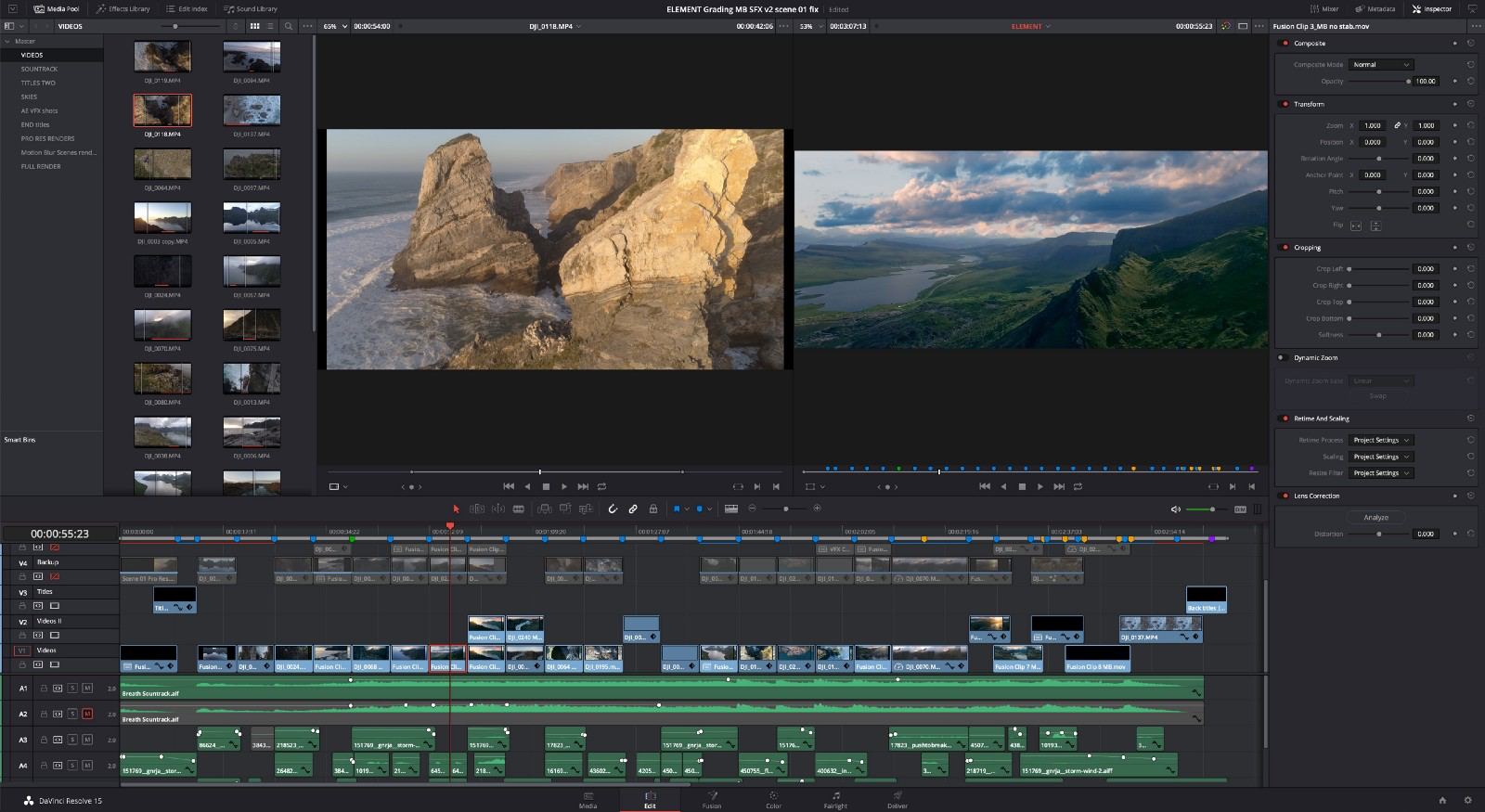The image size is (1485, 812).
Task: Open the source viewer zoom percentage dropdown
Action: point(334,26)
